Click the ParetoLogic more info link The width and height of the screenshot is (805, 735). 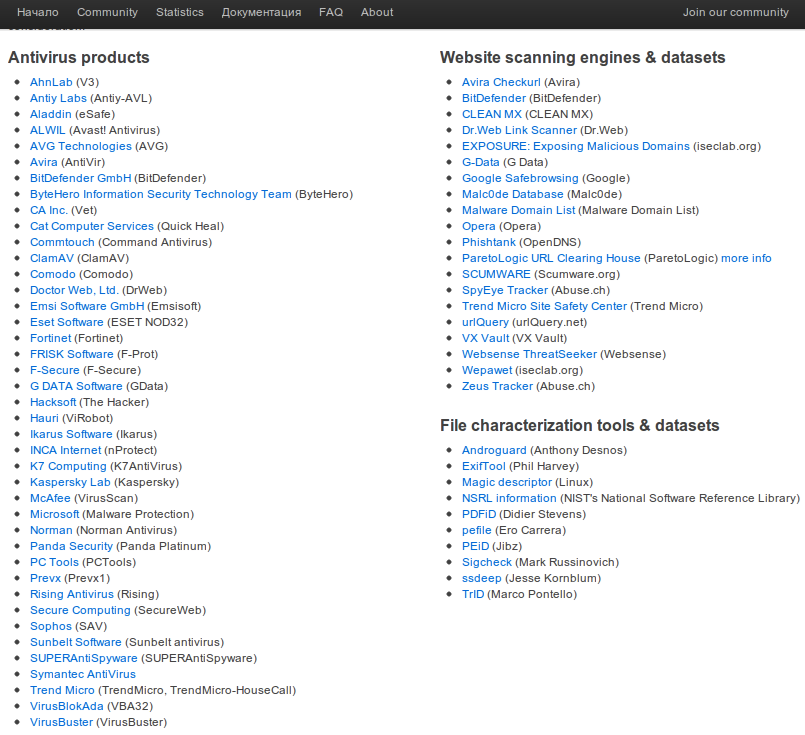pyautogui.click(x=746, y=258)
